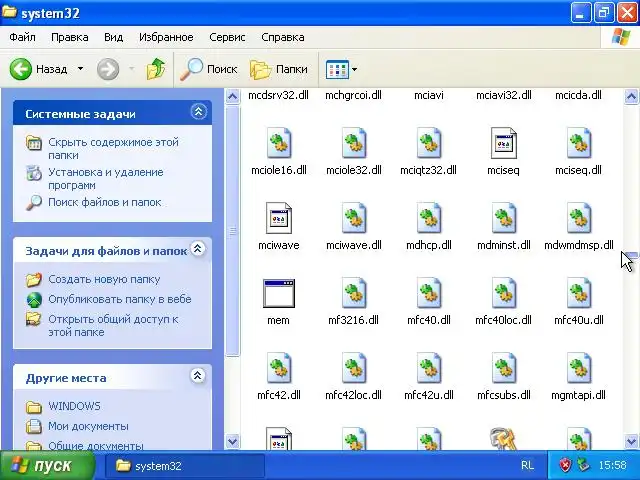The width and height of the screenshot is (640, 480).
Task: Open the WINDOWS folder link
Action: (x=74, y=406)
